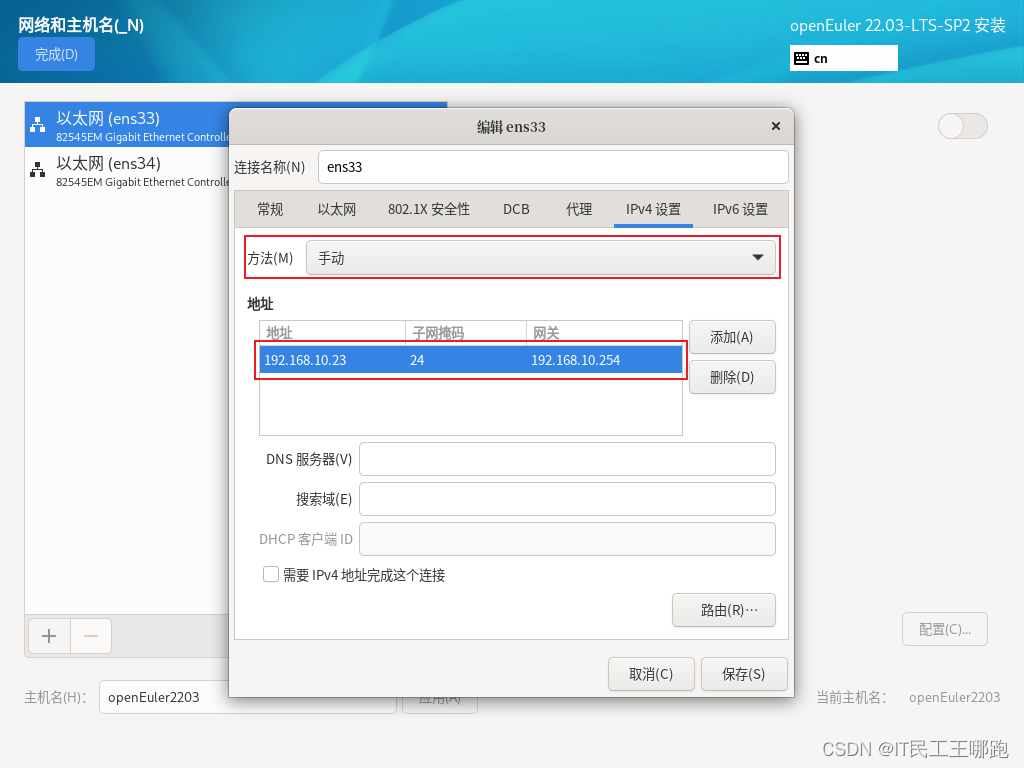Viewport: 1024px width, 768px height.
Task: Click the 取消(C) button
Action: (x=651, y=674)
